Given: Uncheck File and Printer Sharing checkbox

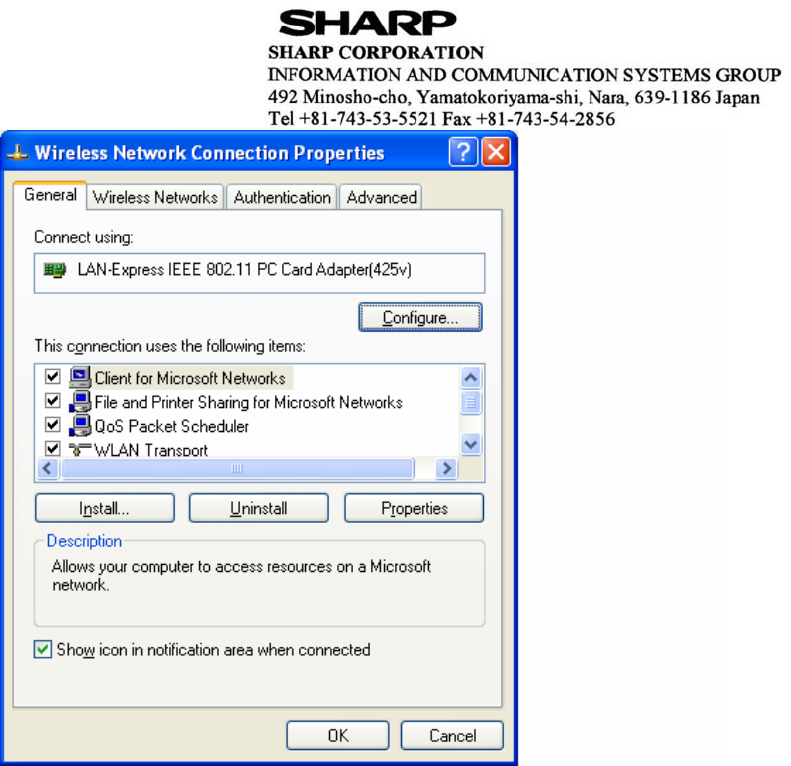Looking at the screenshot, I should [52, 401].
